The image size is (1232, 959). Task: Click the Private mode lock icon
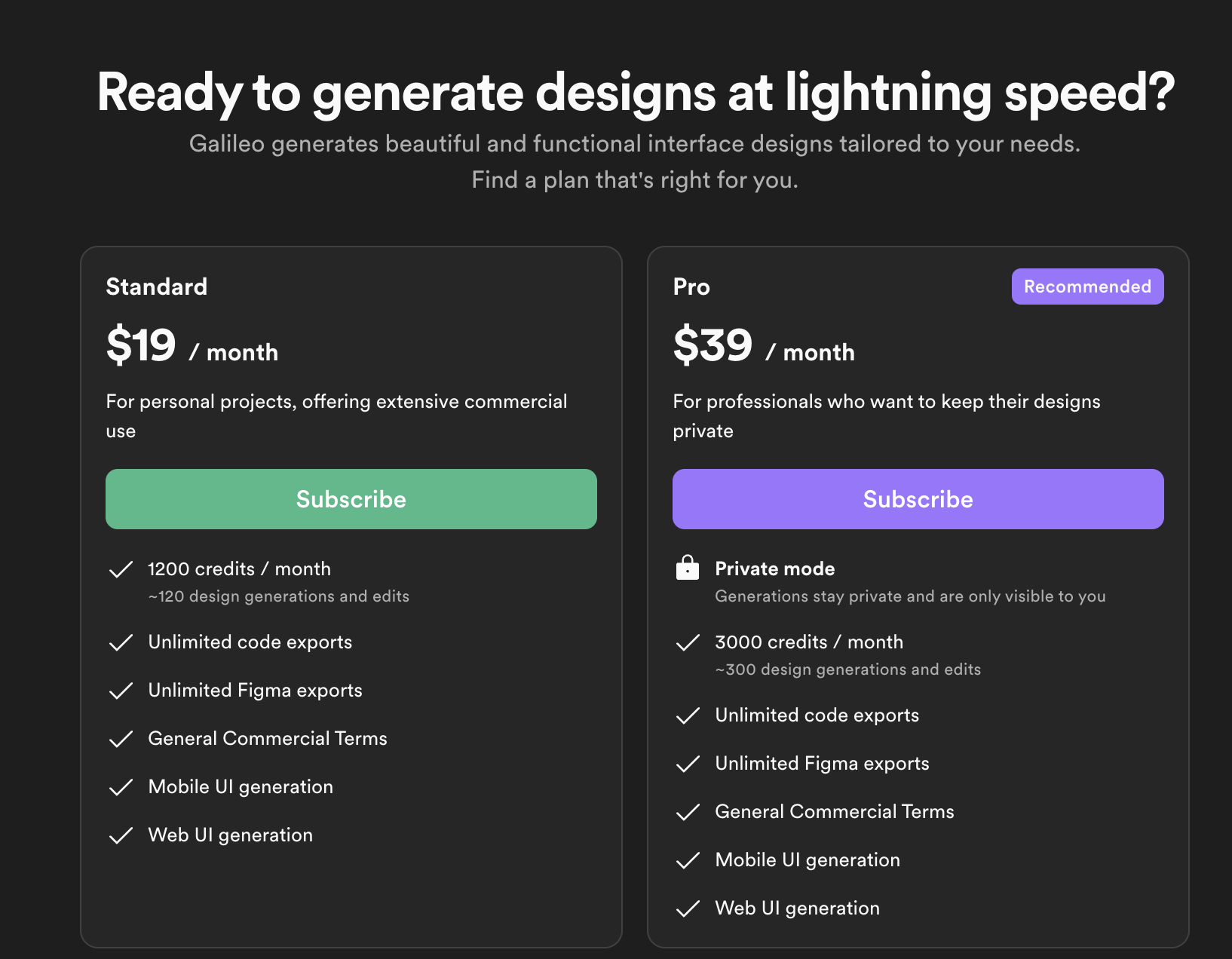(x=687, y=568)
